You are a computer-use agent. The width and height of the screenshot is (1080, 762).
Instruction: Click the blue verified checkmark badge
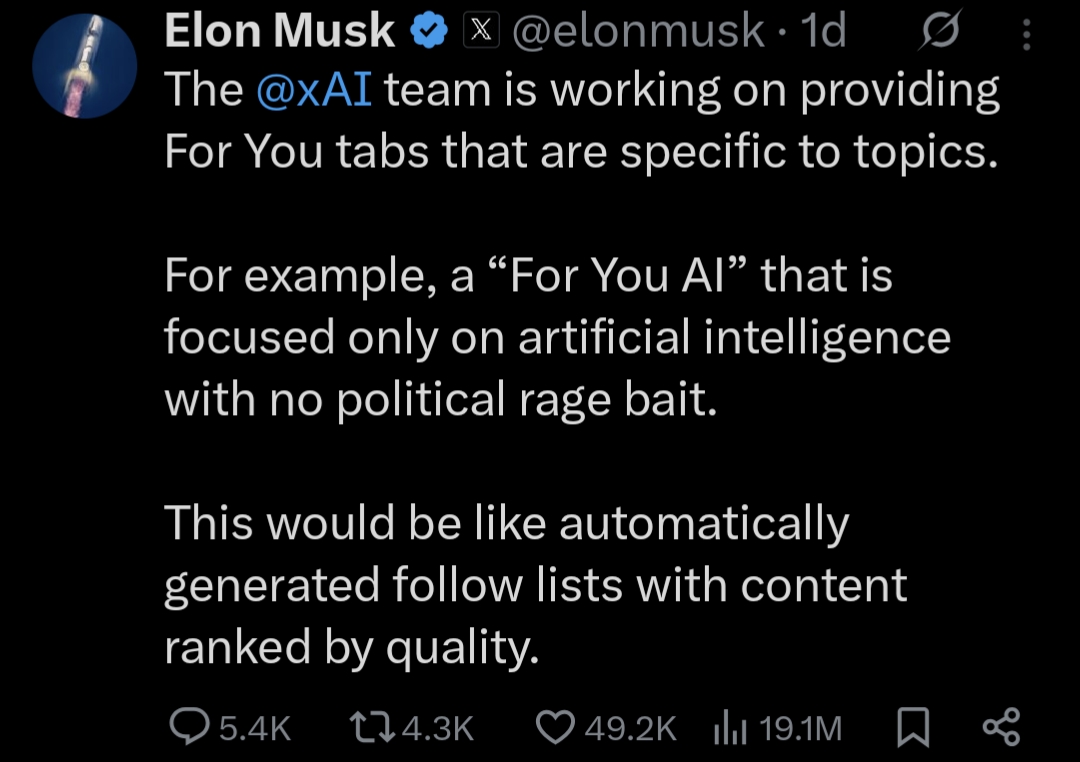coord(430,33)
